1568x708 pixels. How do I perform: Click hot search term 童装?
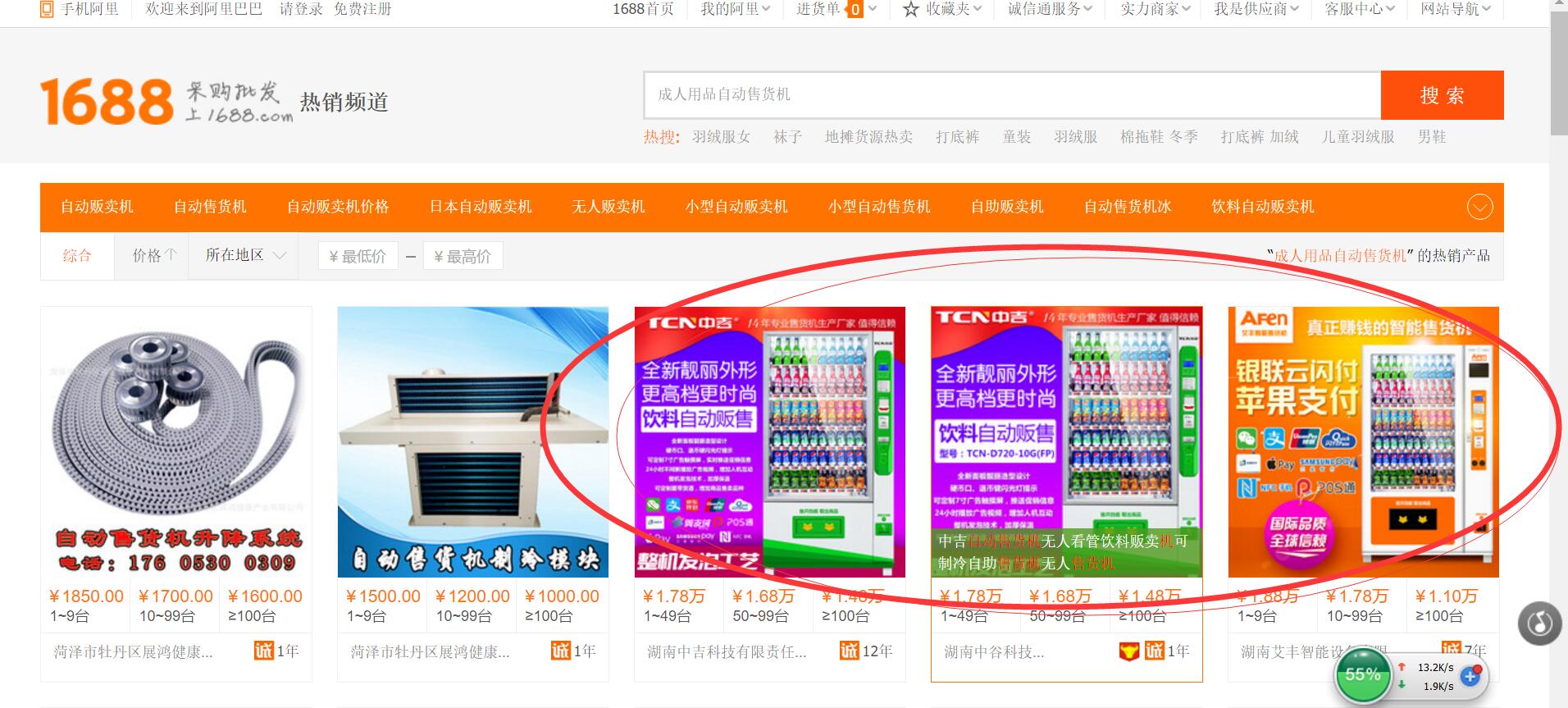(1017, 137)
